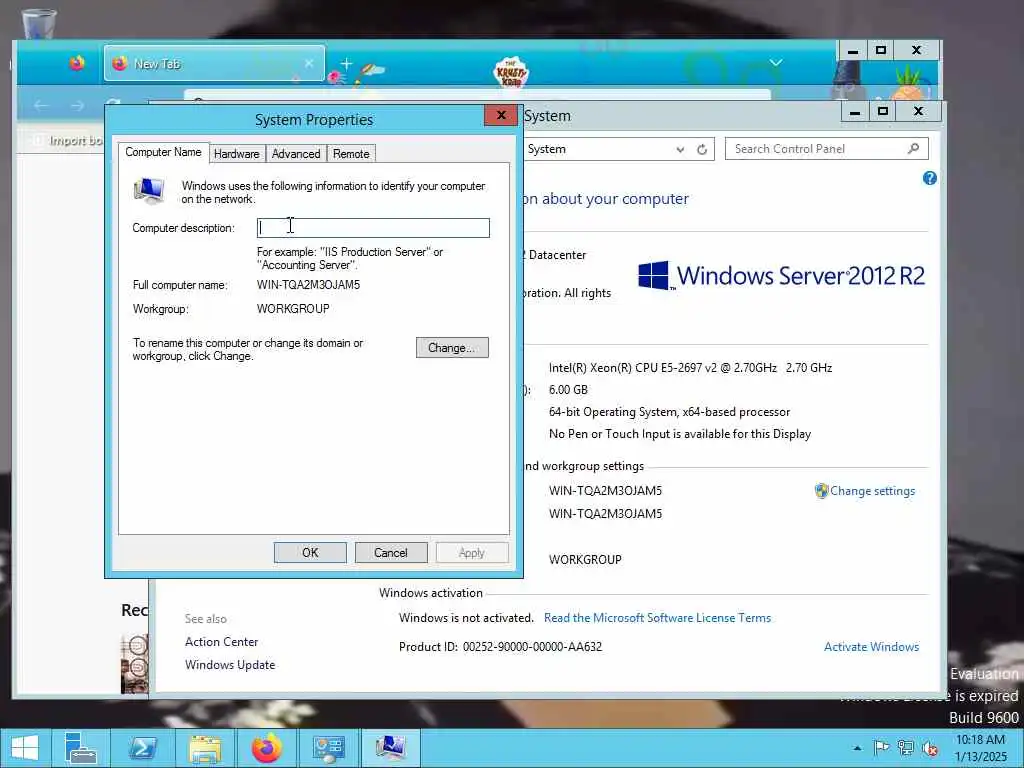Minimize the System control panel window

tap(854, 112)
